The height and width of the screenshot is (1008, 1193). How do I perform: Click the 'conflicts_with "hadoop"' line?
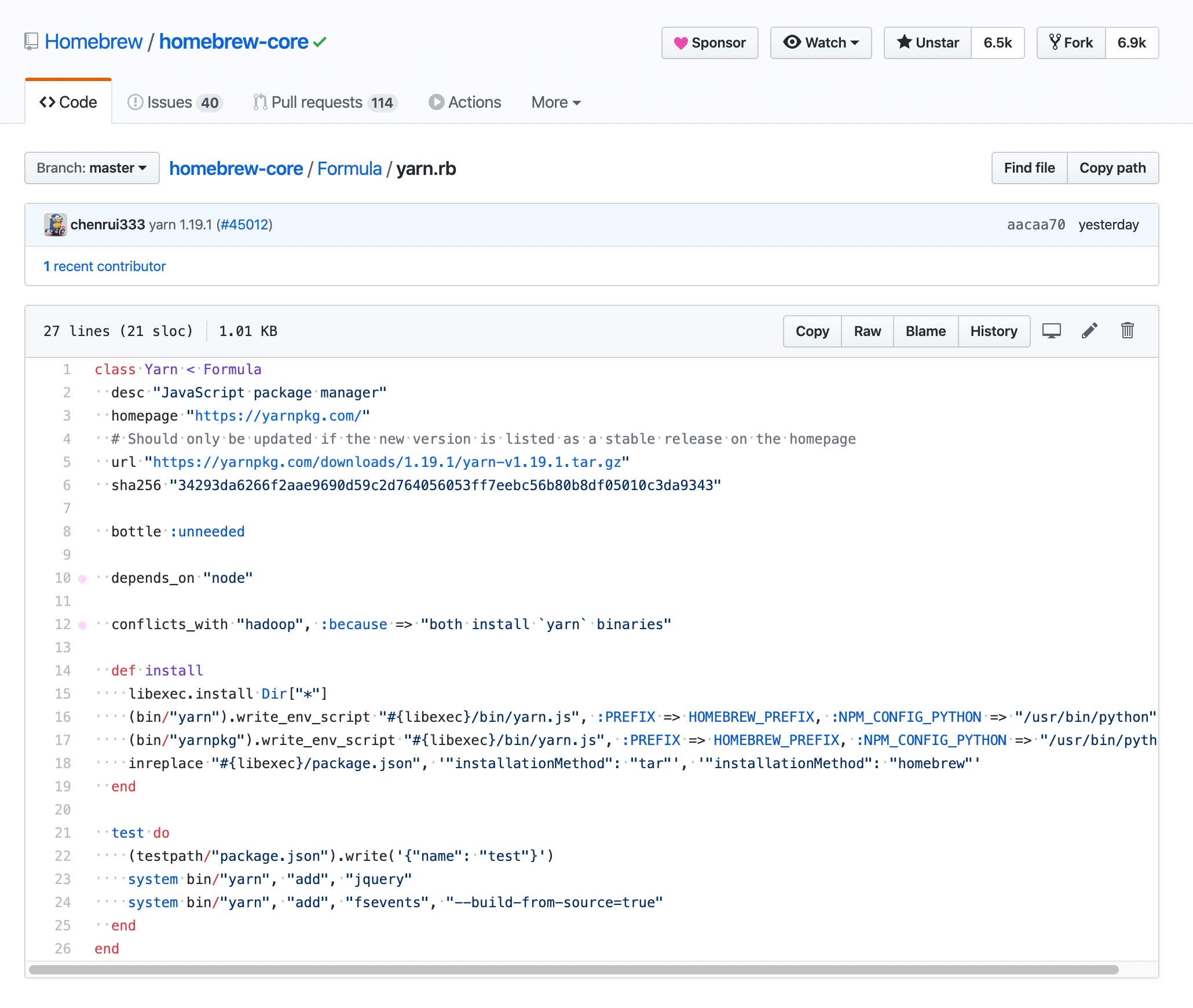pyautogui.click(x=391, y=624)
